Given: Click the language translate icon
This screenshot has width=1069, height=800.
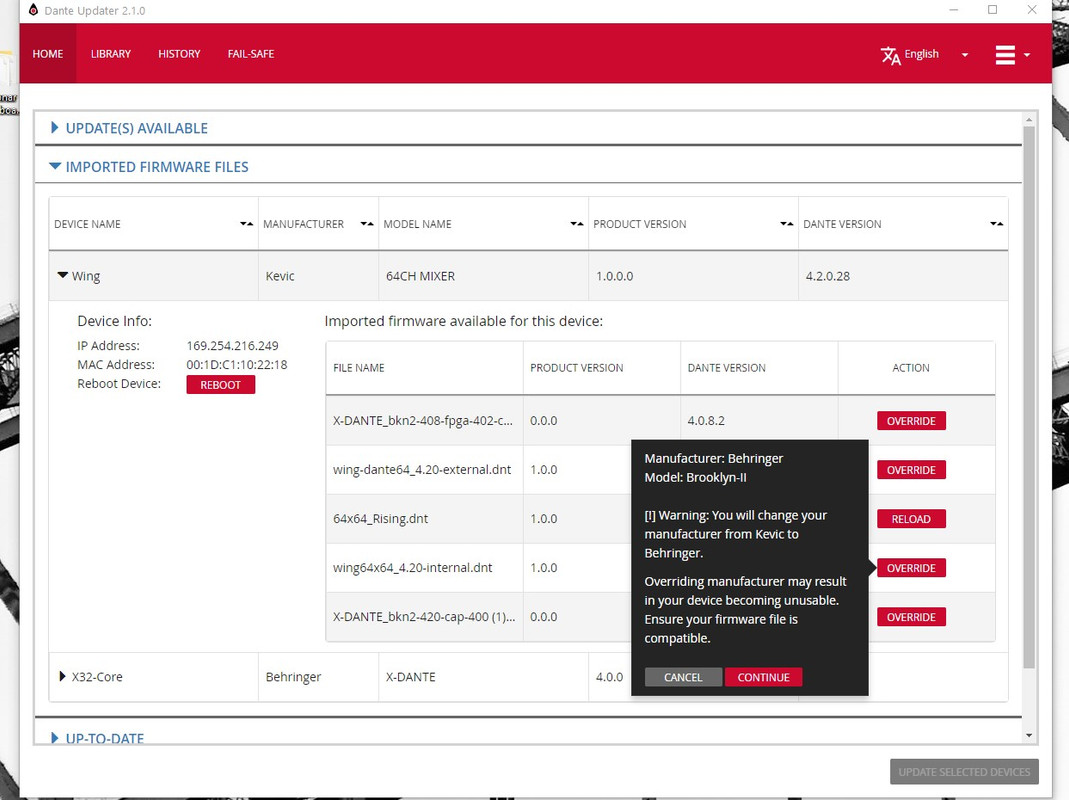Looking at the screenshot, I should pos(890,55).
